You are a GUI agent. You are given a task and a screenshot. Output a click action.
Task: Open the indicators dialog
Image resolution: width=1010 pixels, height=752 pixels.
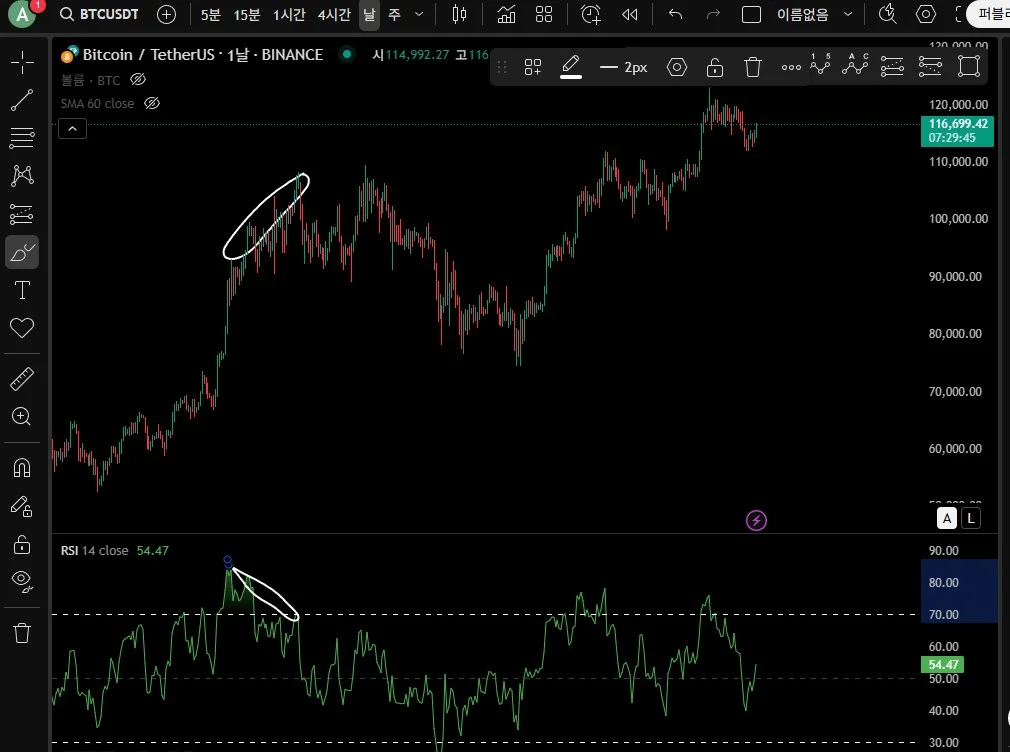pyautogui.click(x=506, y=14)
